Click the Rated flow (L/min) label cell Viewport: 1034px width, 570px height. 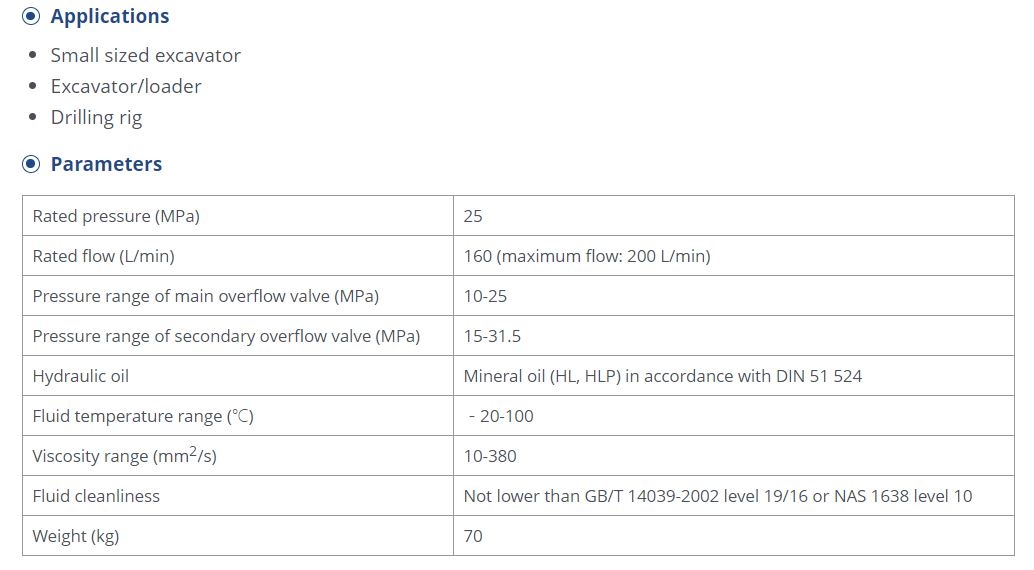coord(238,256)
